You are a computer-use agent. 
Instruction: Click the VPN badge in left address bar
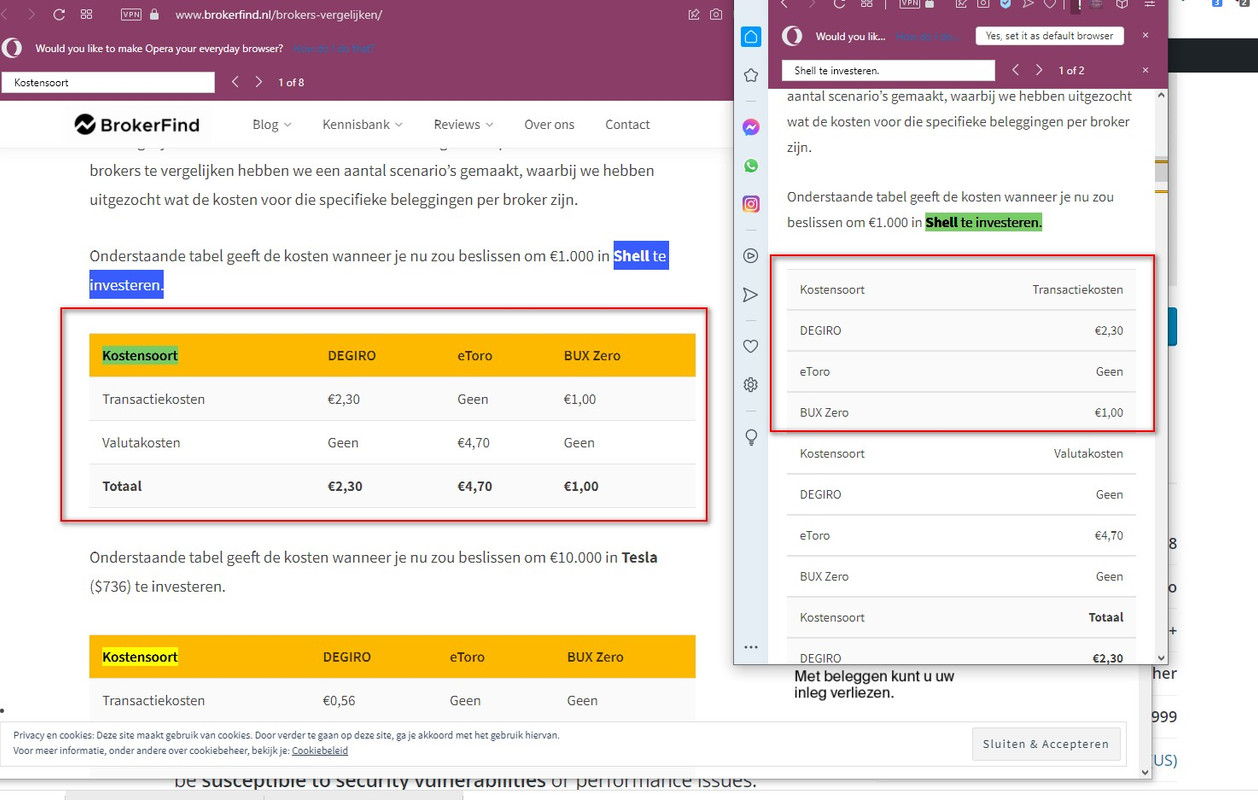pyautogui.click(x=131, y=15)
